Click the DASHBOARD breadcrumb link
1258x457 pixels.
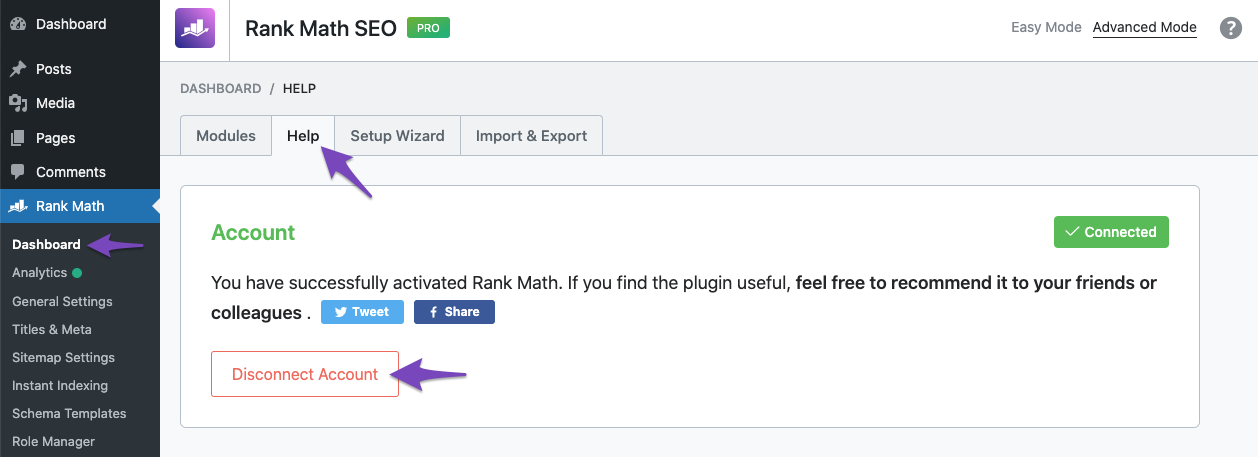pyautogui.click(x=220, y=88)
